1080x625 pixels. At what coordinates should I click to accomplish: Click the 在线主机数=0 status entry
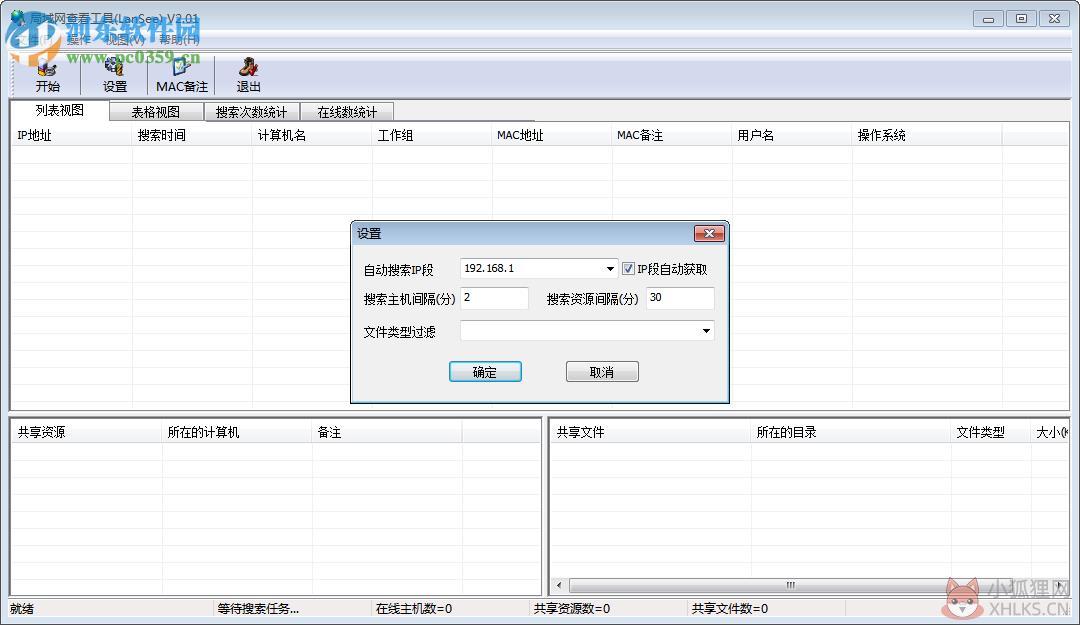(x=414, y=609)
